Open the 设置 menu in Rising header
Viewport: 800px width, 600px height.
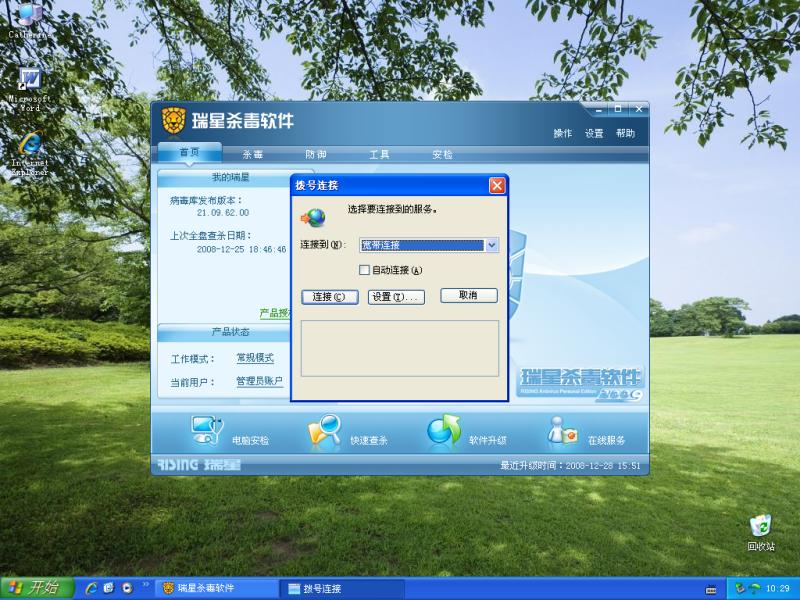(x=594, y=133)
